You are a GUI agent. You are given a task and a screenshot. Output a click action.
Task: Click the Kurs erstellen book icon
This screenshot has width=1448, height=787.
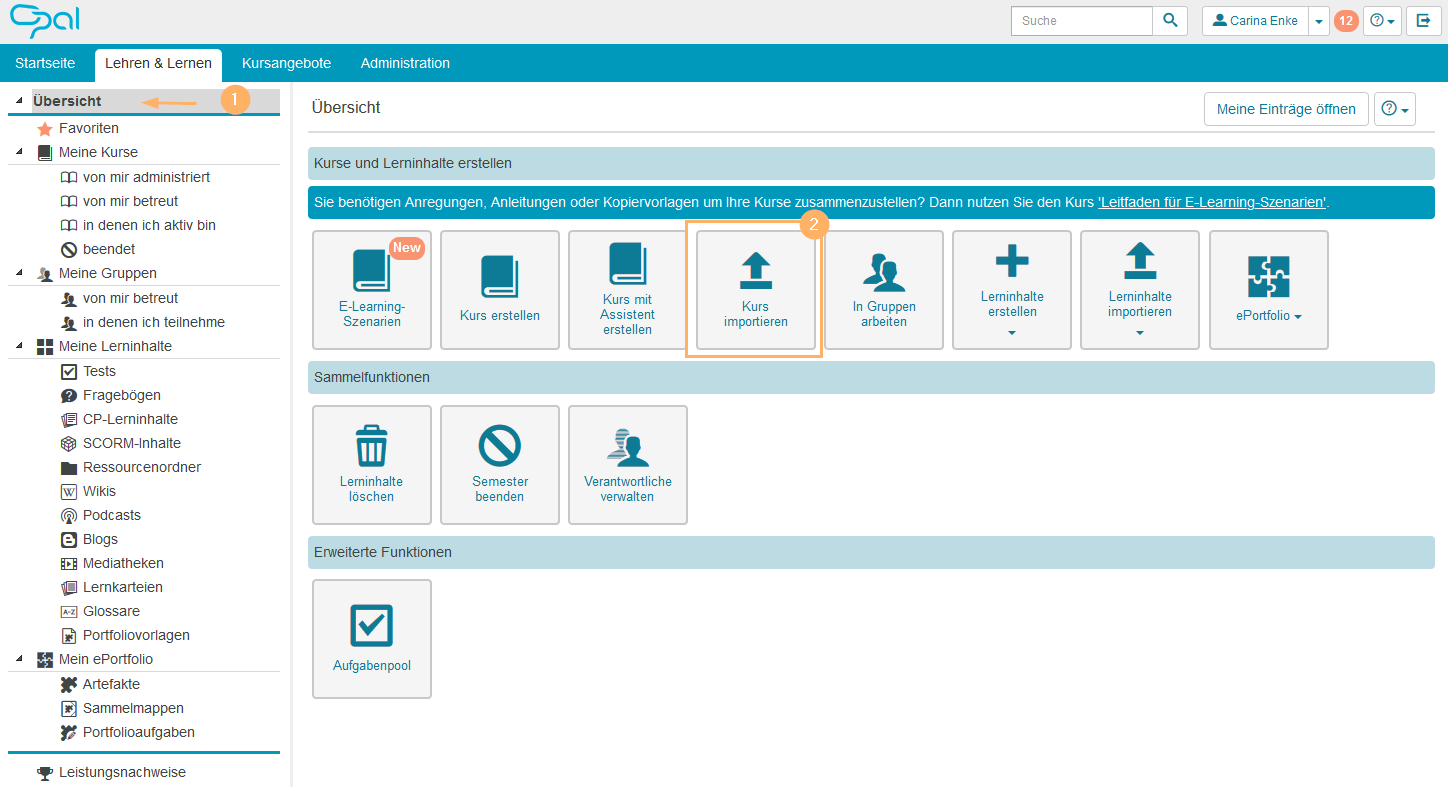tap(499, 277)
